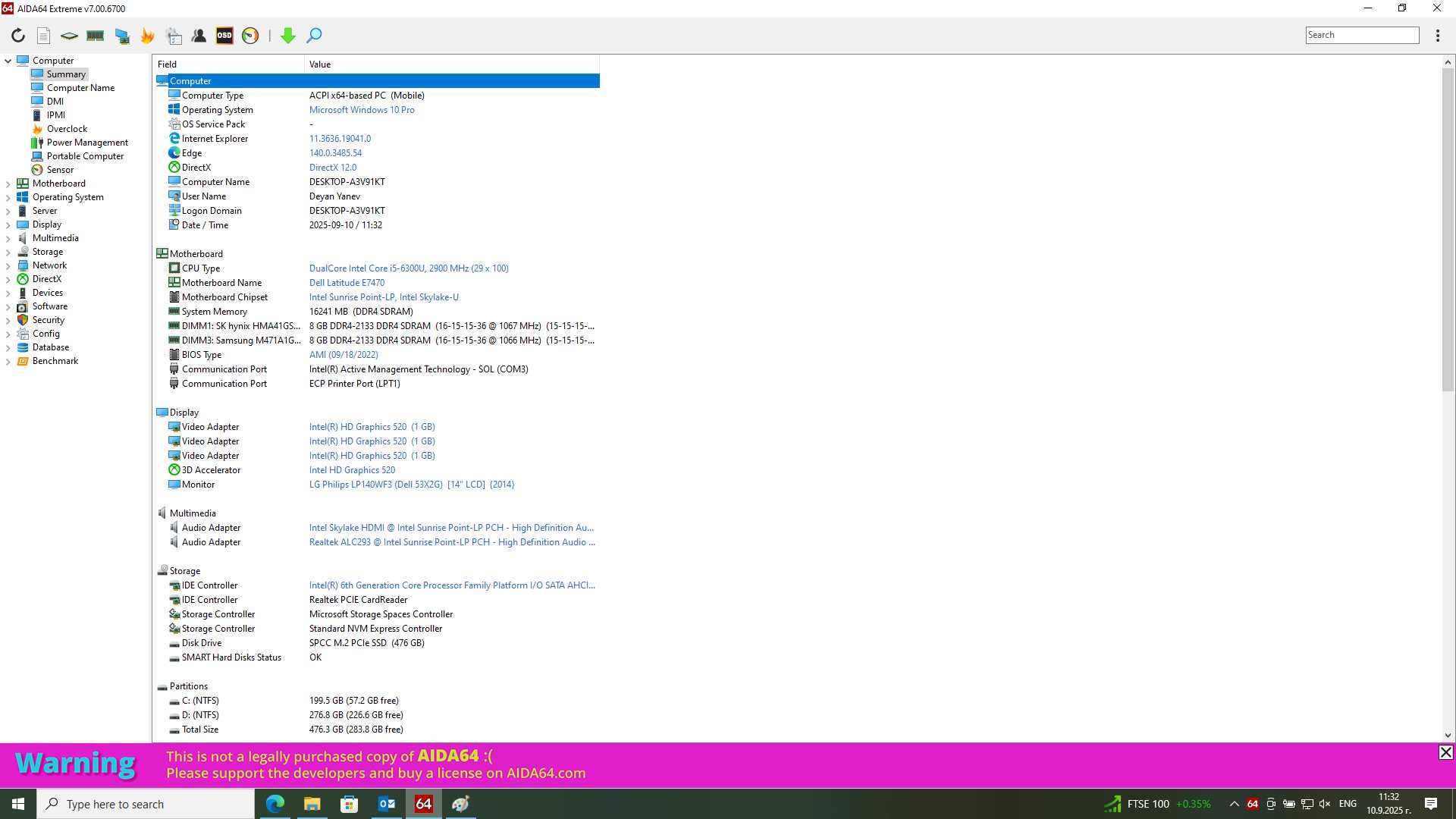Image resolution: width=1456 pixels, height=819 pixels.
Task: Click the Dell Latitude E7470 link
Action: [x=347, y=283]
